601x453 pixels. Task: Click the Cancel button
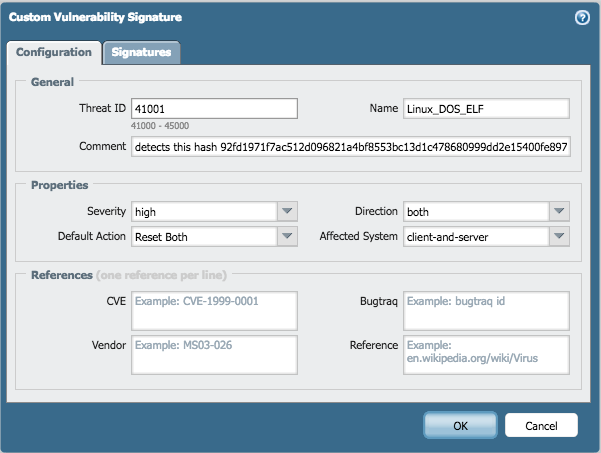(x=541, y=425)
